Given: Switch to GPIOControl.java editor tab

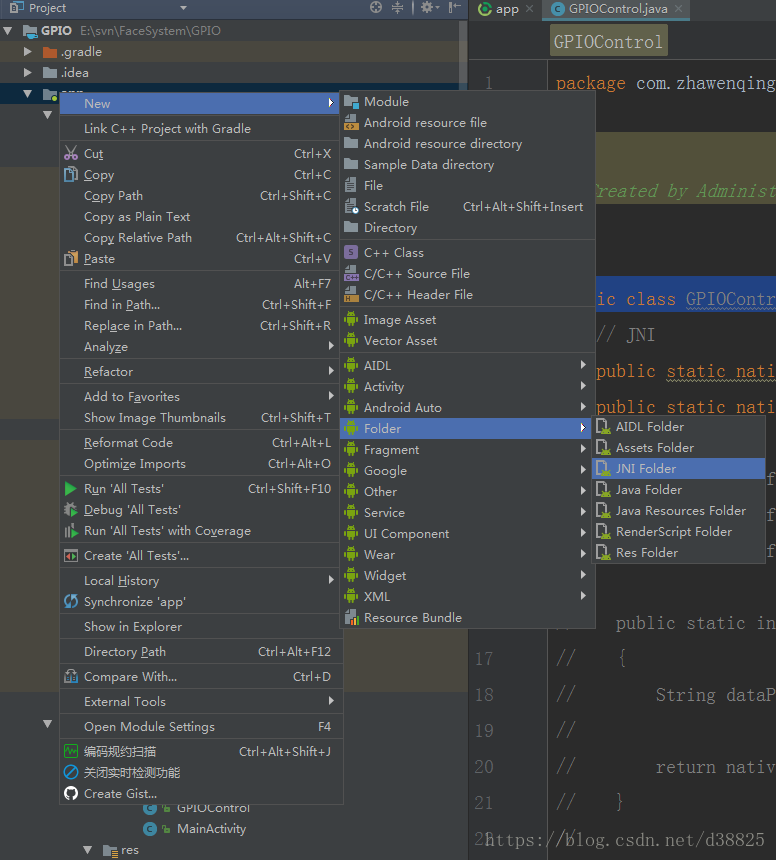Looking at the screenshot, I should tap(618, 9).
